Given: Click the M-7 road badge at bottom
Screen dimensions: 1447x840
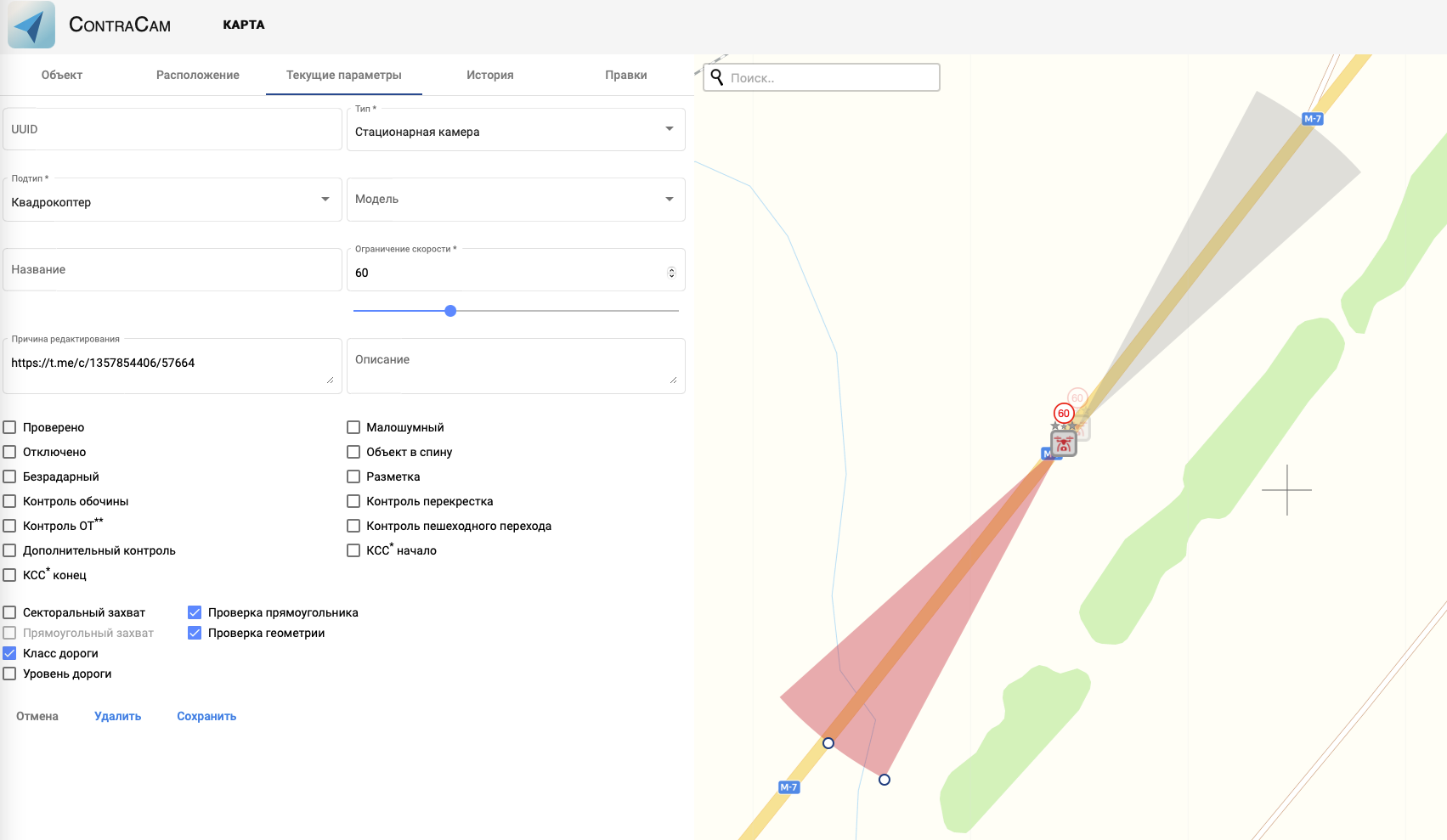Looking at the screenshot, I should 789,787.
